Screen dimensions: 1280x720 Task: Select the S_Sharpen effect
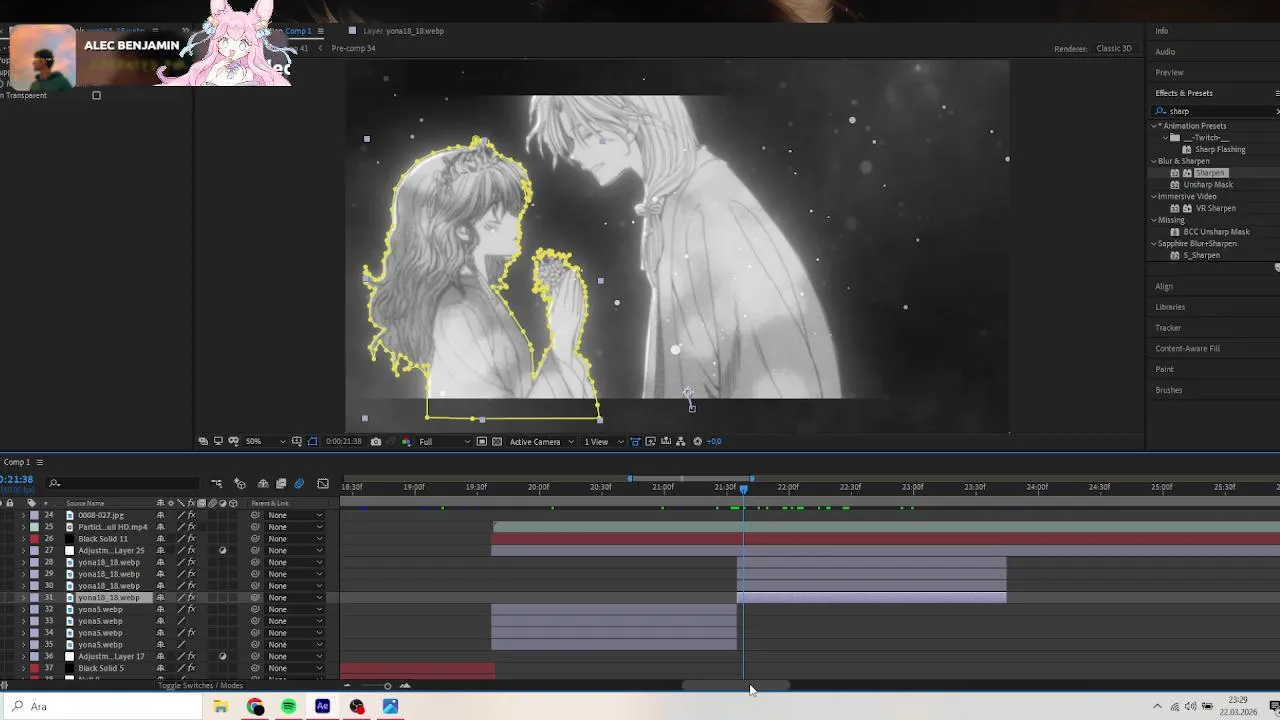pos(1201,256)
